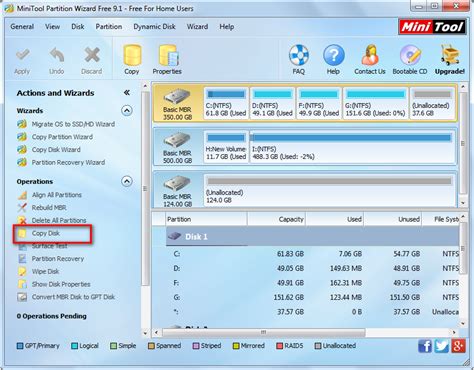Open the Disk menu

pos(78,27)
